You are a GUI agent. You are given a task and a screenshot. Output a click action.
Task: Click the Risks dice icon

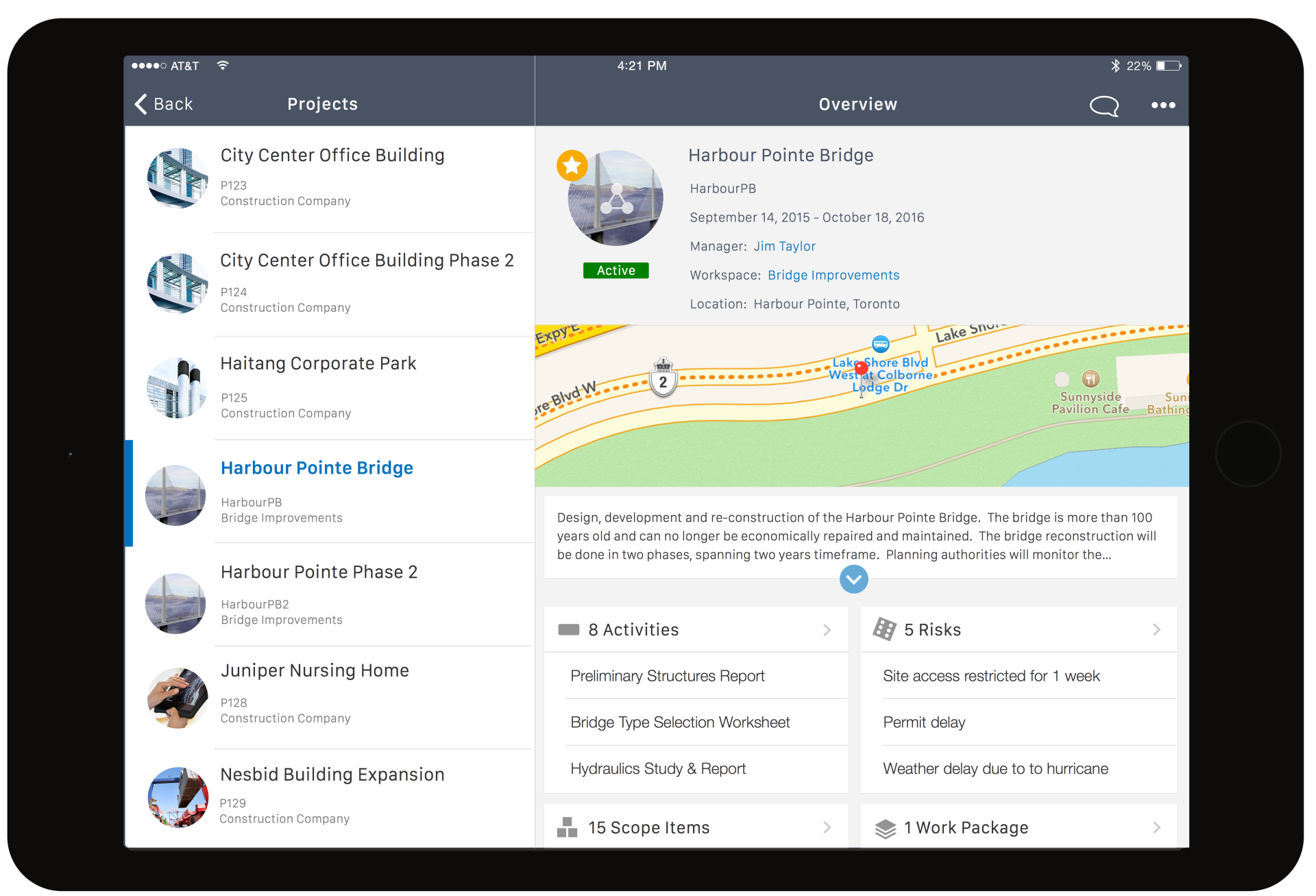click(x=884, y=629)
